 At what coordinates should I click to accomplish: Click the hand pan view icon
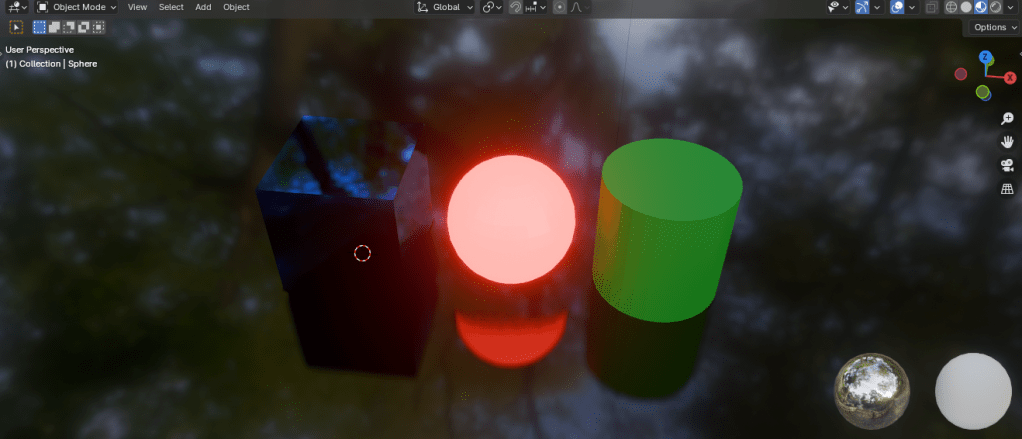click(x=1008, y=142)
